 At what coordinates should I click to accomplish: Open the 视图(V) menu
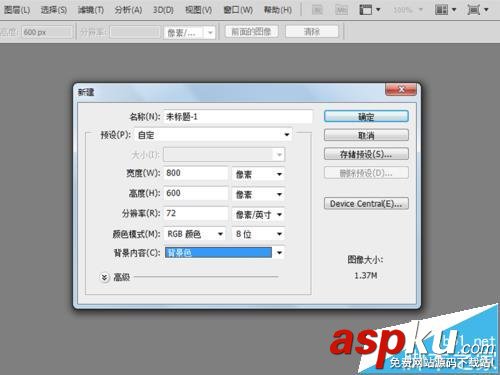pyautogui.click(x=199, y=10)
